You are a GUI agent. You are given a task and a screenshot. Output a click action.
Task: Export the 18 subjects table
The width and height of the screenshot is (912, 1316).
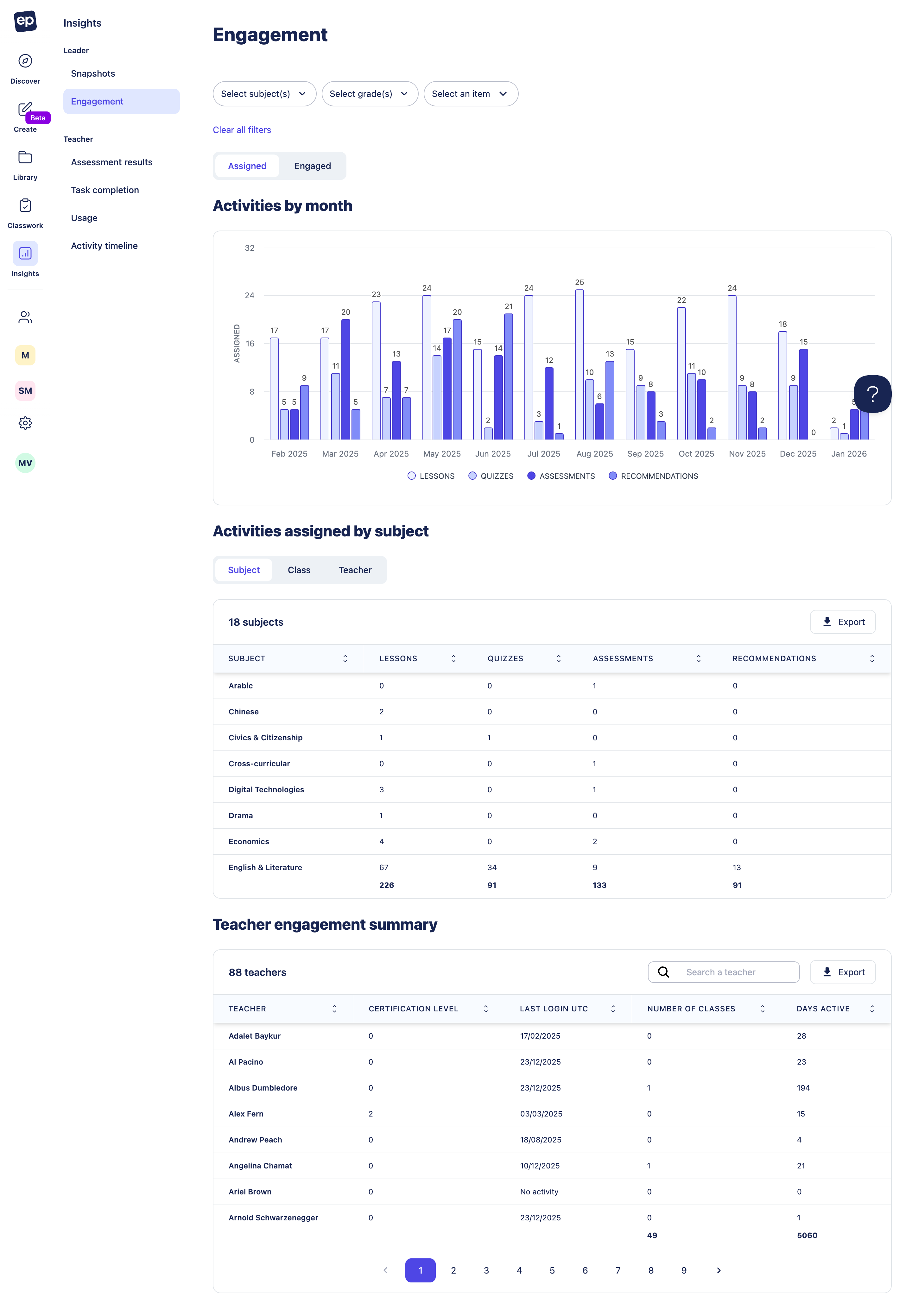pos(842,622)
